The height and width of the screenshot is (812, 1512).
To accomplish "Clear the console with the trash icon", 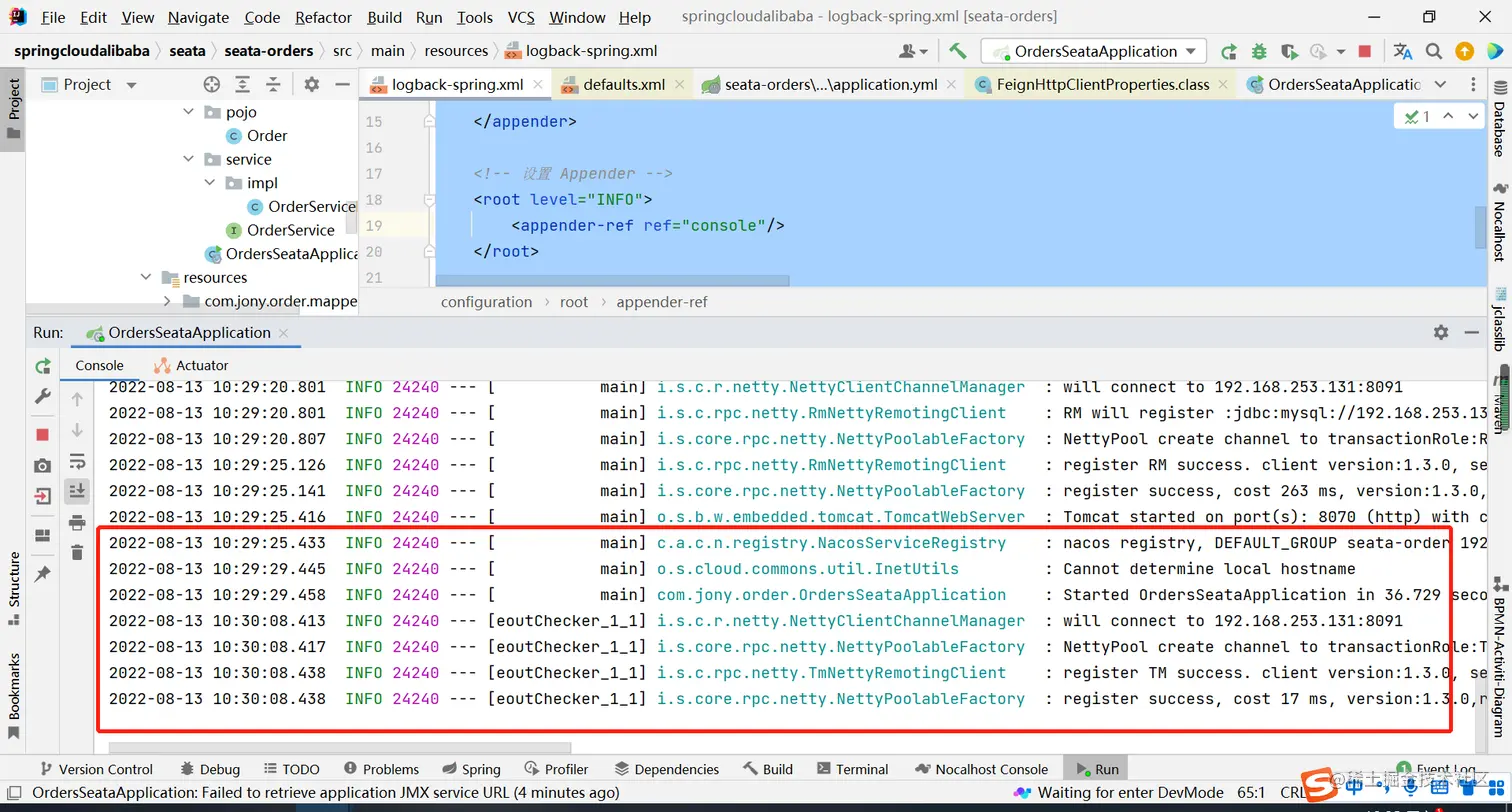I will click(x=77, y=552).
